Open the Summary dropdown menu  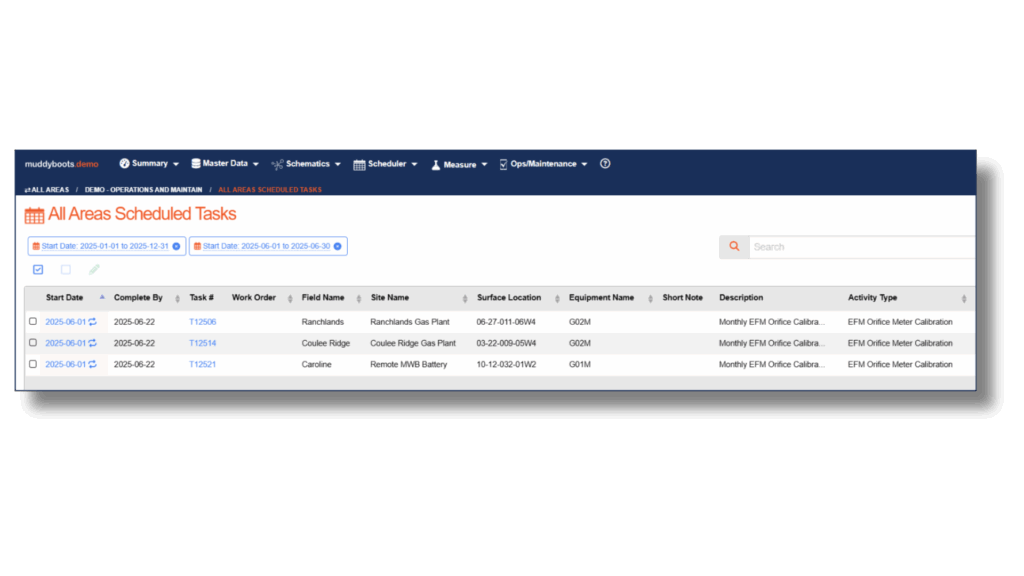pyautogui.click(x=149, y=164)
